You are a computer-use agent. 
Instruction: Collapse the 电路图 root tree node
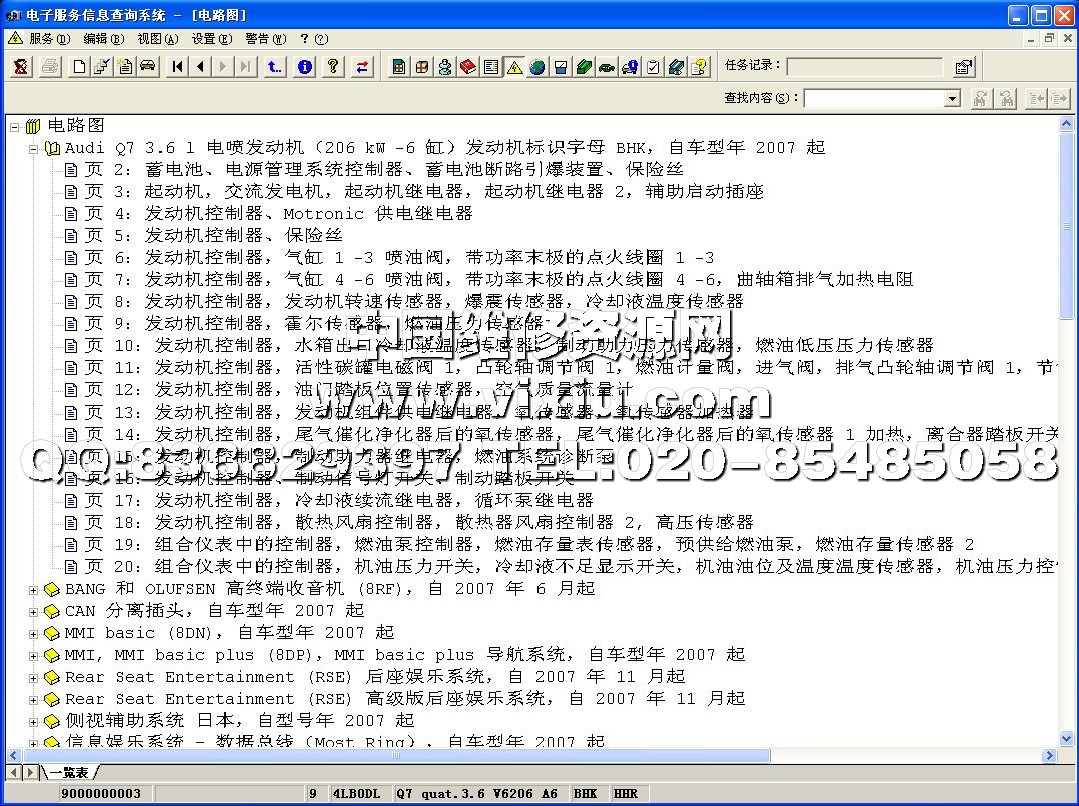[14, 127]
